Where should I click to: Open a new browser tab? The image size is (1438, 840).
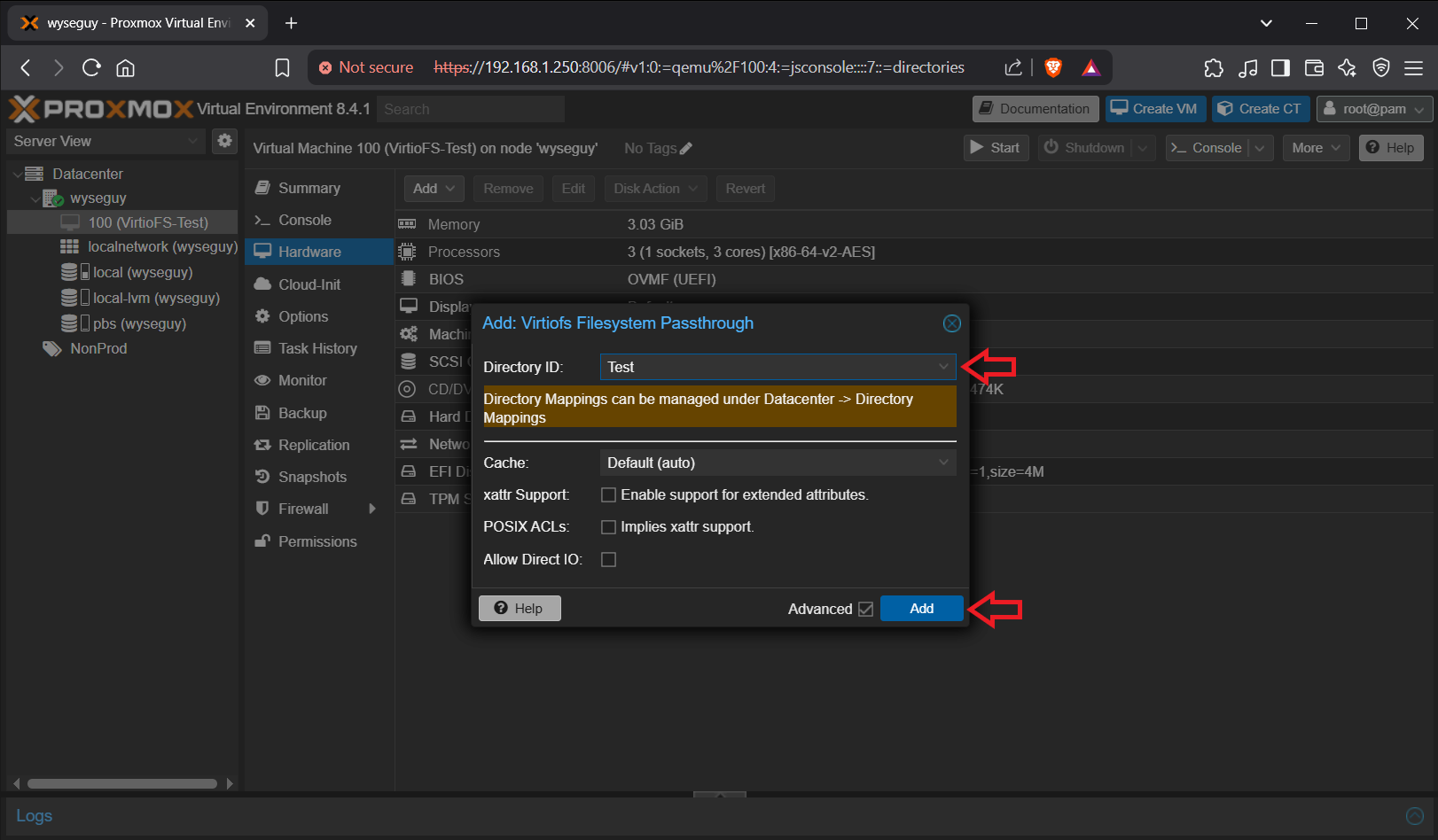click(291, 23)
